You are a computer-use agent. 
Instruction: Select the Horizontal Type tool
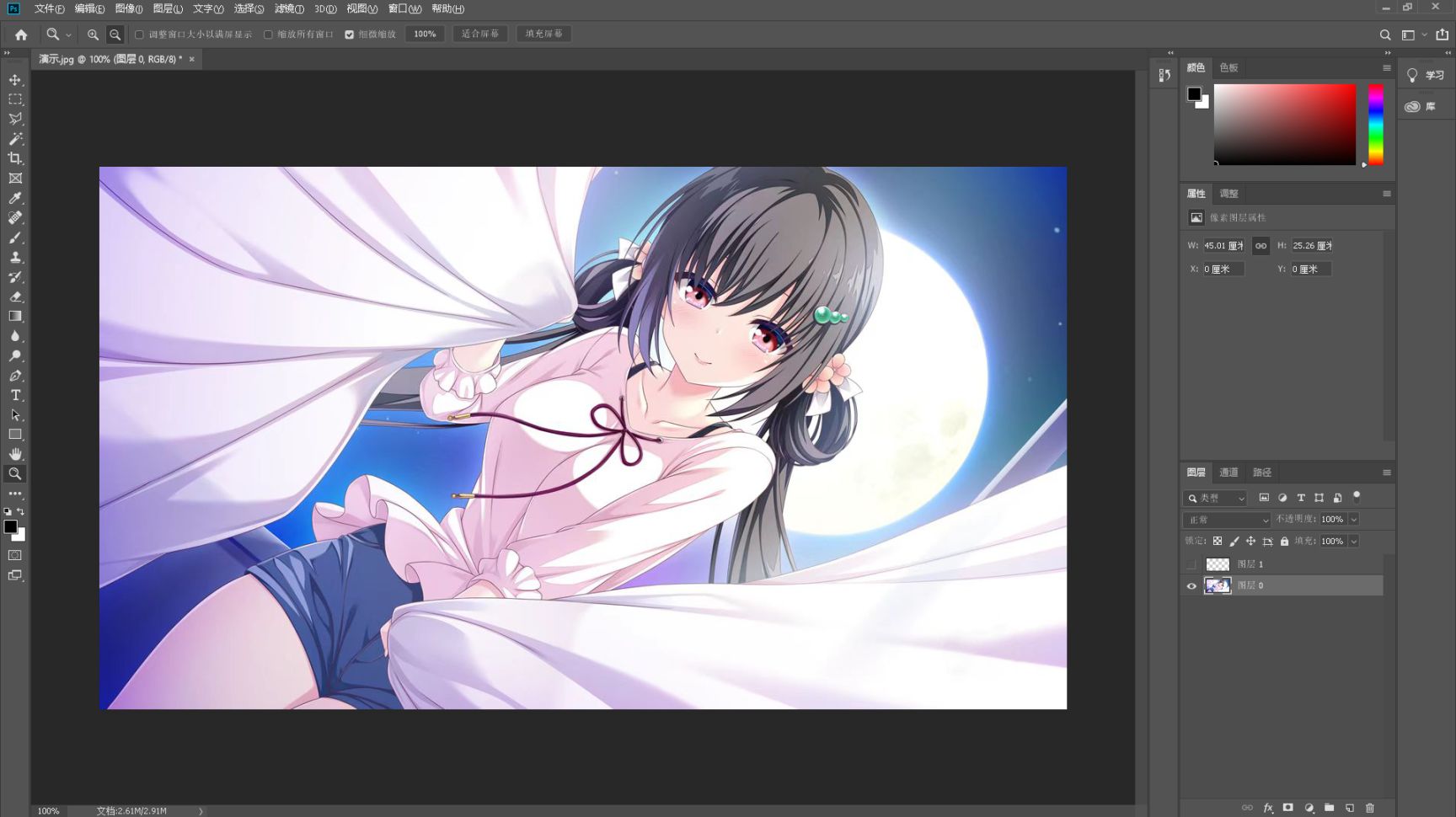click(x=15, y=395)
